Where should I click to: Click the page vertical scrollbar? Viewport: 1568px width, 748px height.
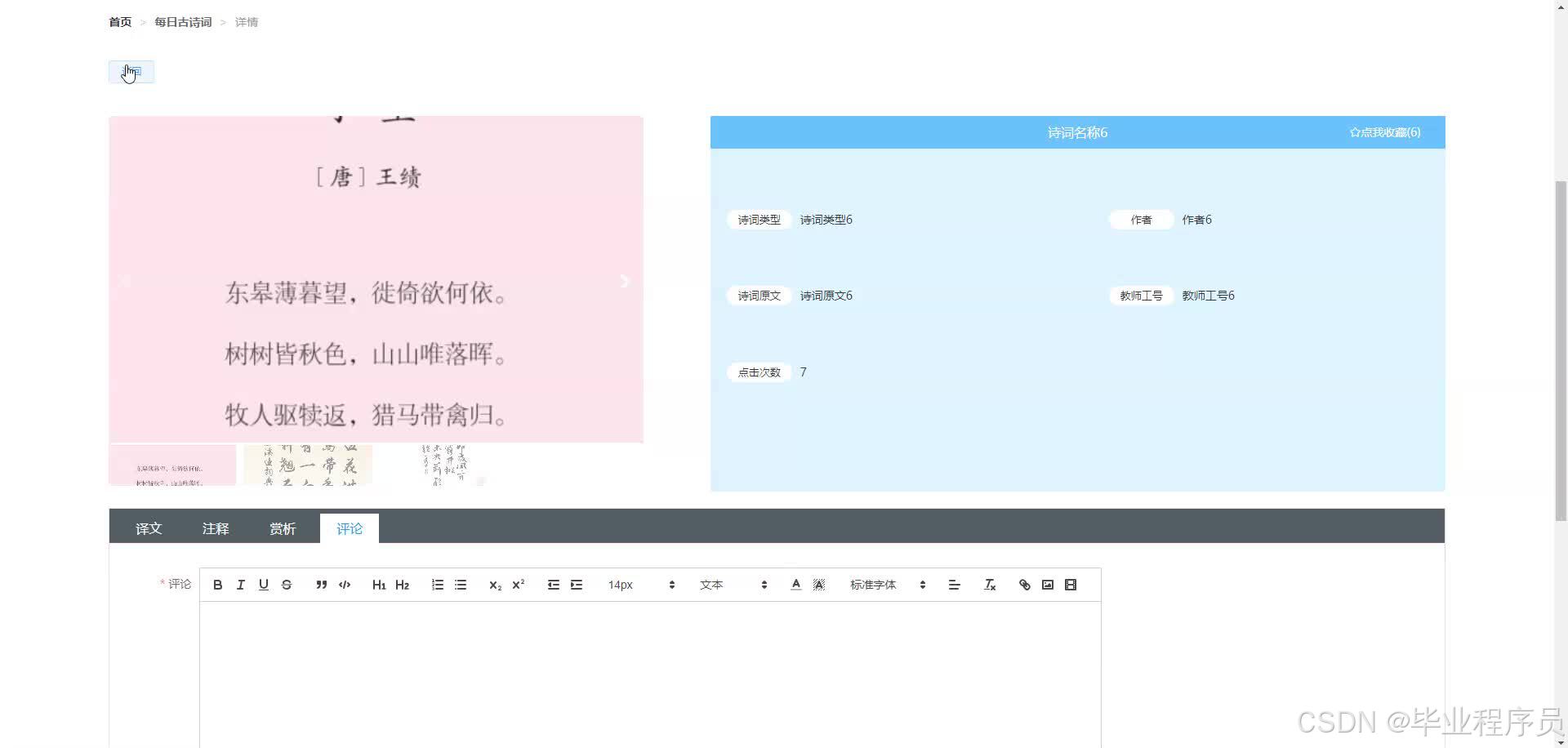click(1561, 351)
